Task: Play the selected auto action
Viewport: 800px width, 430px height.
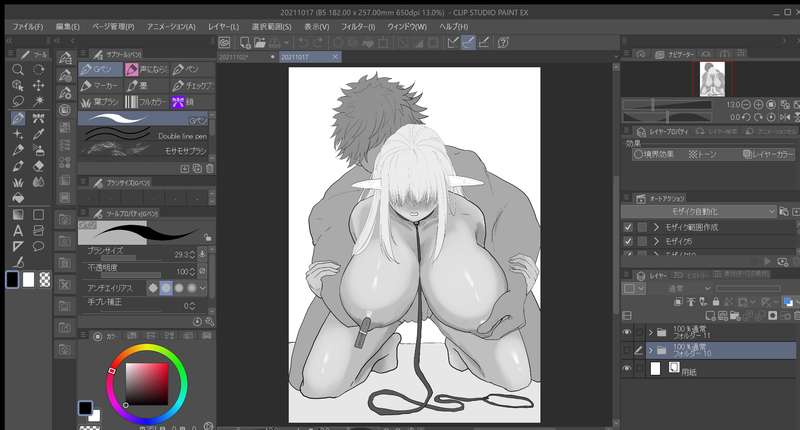Action: pyautogui.click(x=767, y=261)
